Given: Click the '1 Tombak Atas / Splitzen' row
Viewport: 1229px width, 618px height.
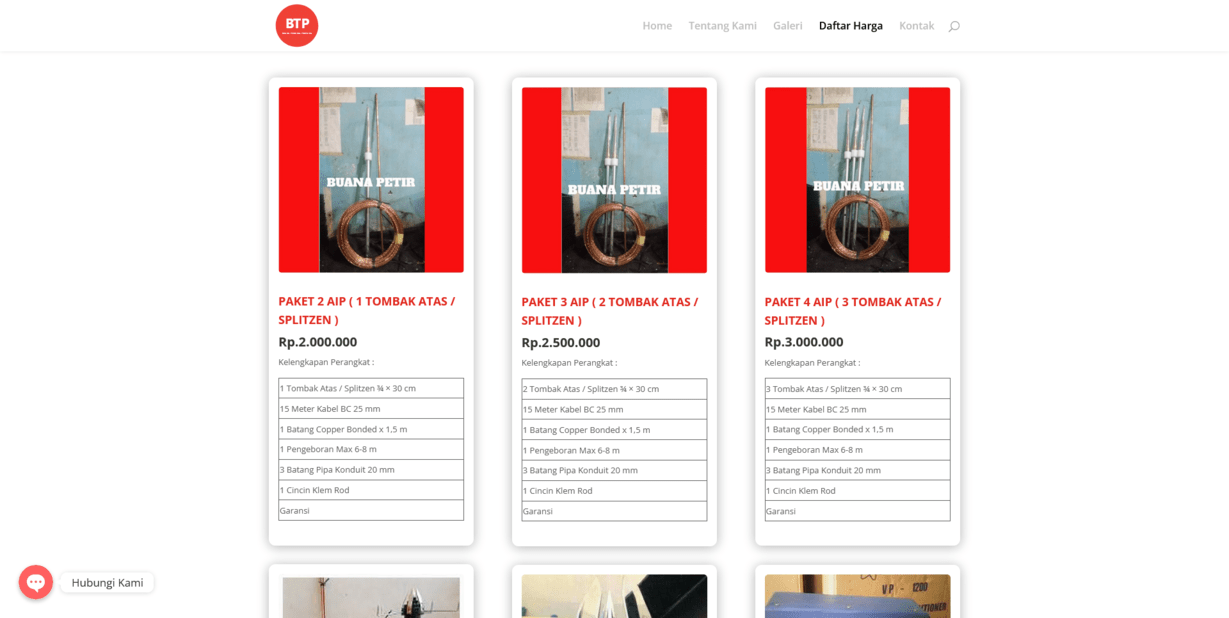Looking at the screenshot, I should [371, 388].
